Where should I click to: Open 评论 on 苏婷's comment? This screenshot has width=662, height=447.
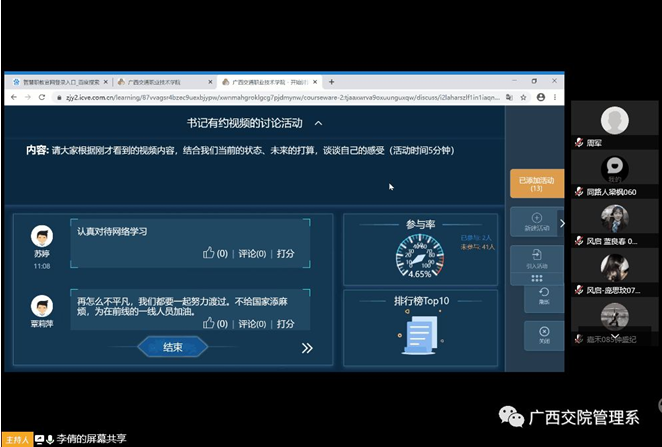click(251, 254)
